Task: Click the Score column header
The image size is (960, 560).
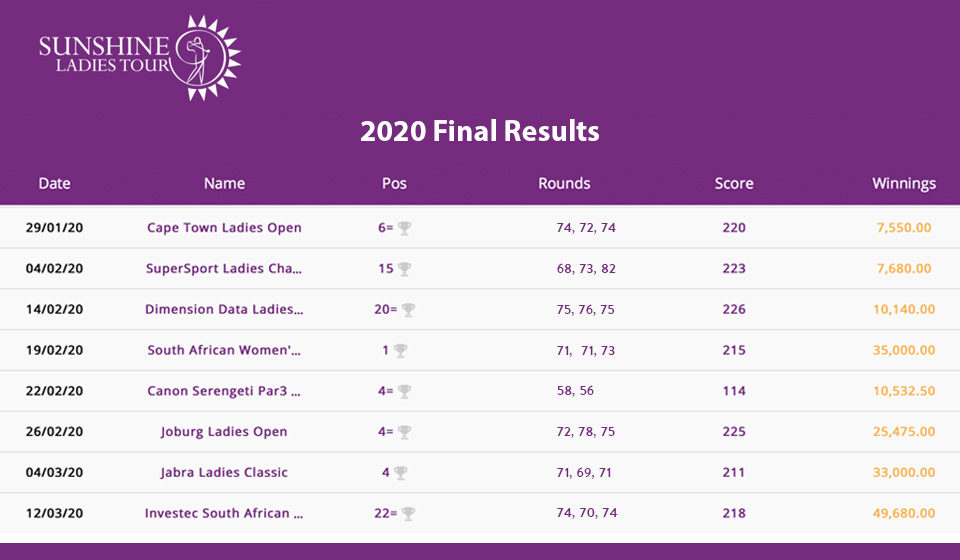Action: (734, 184)
